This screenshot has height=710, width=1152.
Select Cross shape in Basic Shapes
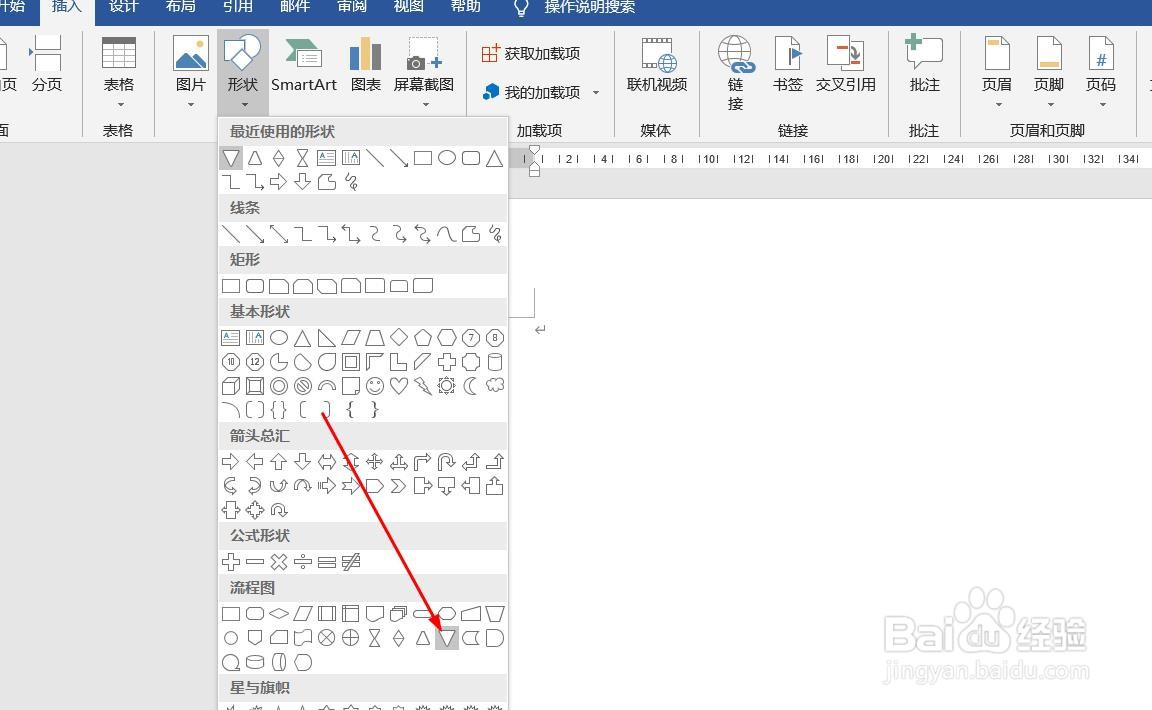[447, 362]
